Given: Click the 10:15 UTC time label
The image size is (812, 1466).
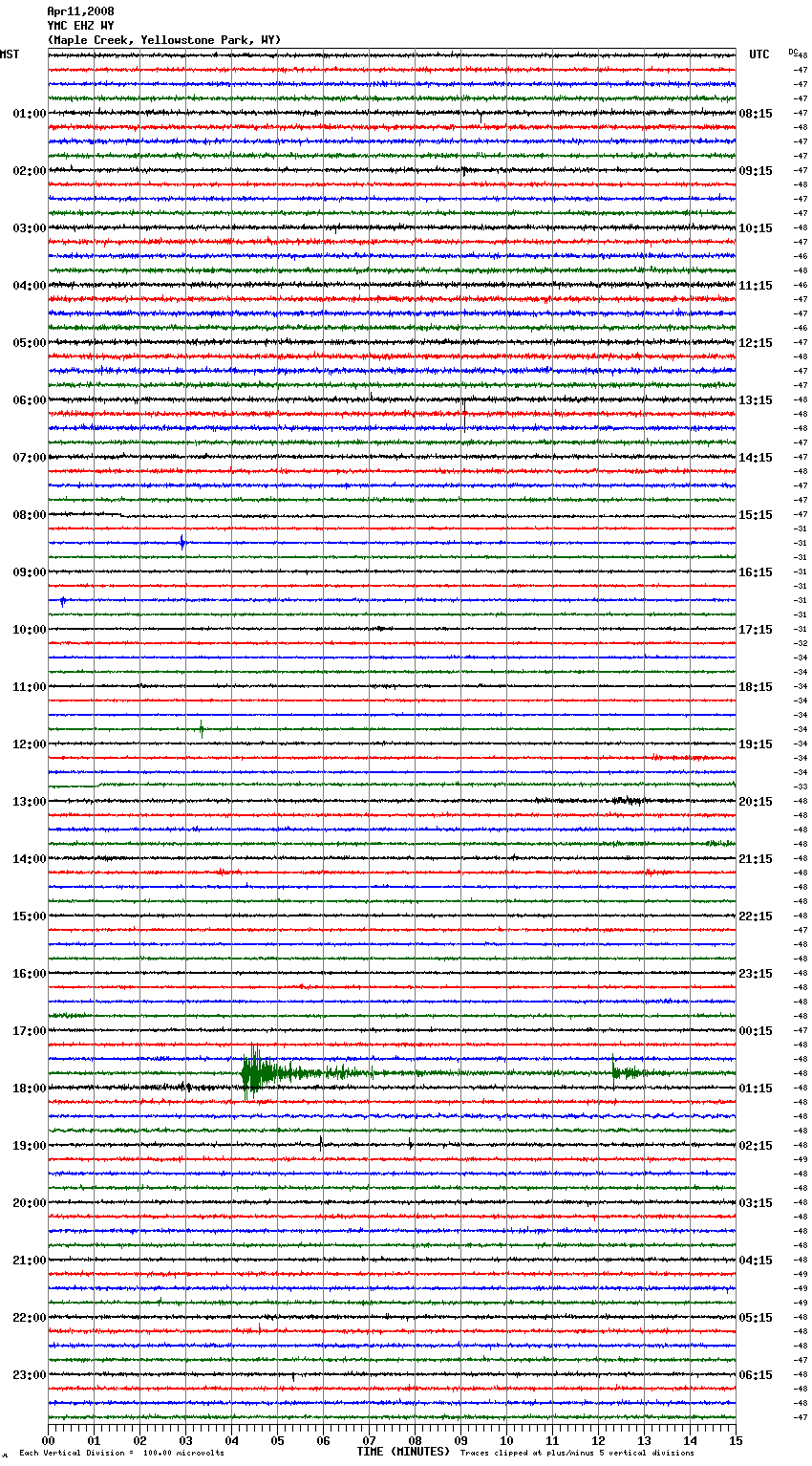Looking at the screenshot, I should (x=756, y=228).
